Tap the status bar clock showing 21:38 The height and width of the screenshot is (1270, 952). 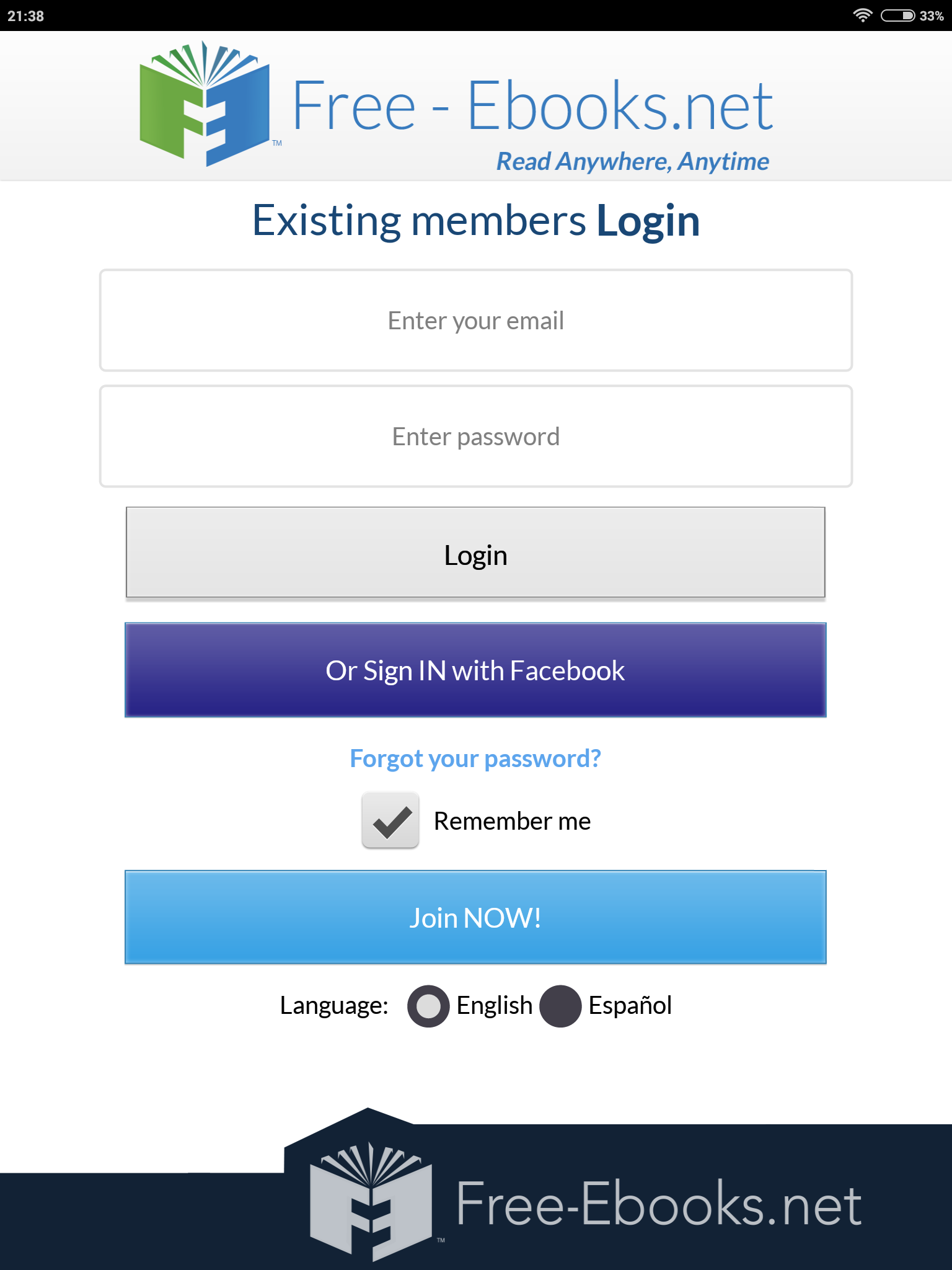pos(26,16)
